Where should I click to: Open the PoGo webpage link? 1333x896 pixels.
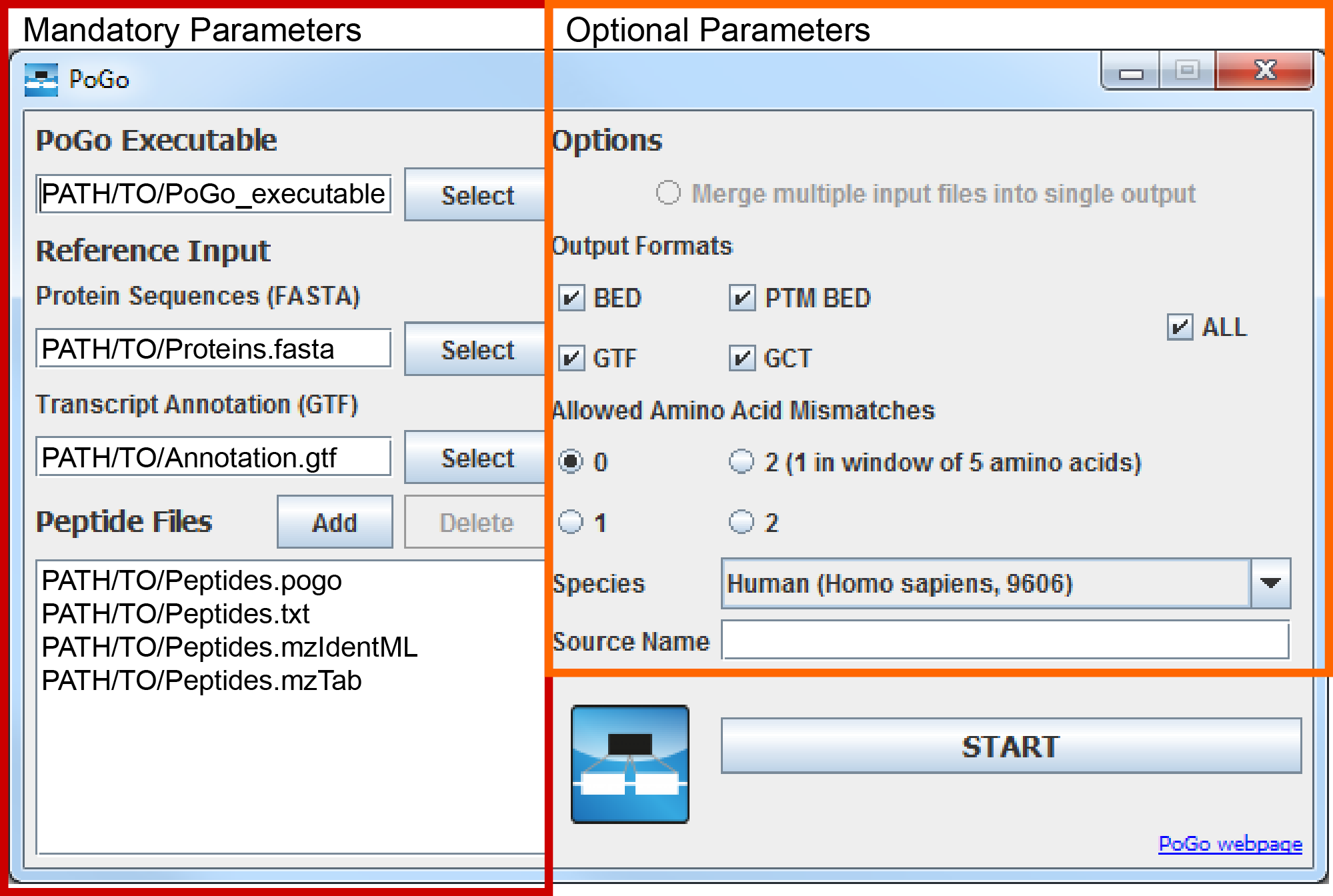point(1230,844)
